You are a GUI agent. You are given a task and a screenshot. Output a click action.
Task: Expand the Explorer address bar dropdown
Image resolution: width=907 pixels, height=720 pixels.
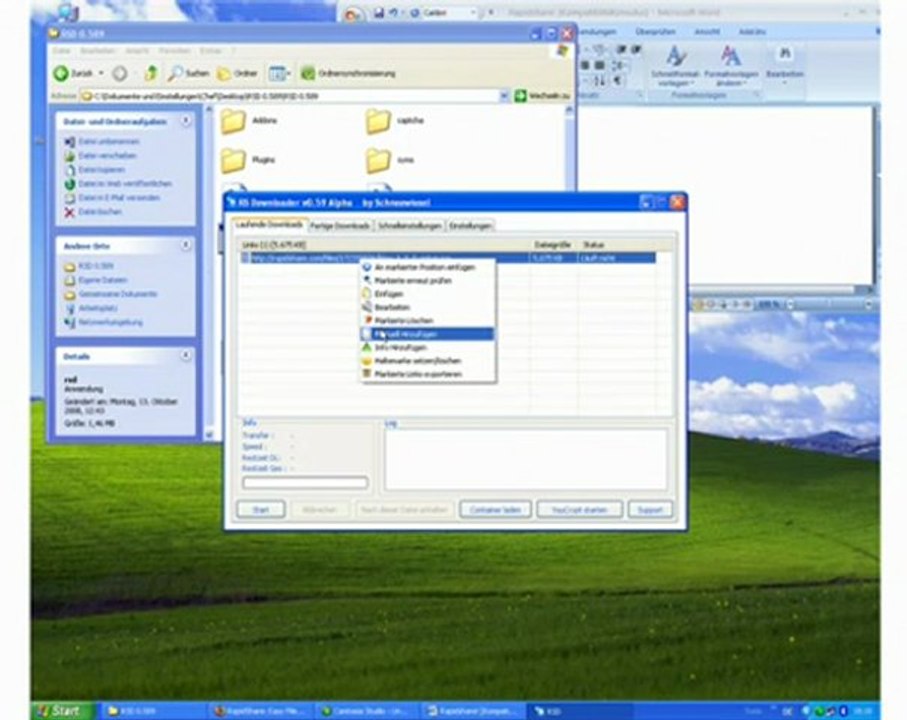[504, 95]
